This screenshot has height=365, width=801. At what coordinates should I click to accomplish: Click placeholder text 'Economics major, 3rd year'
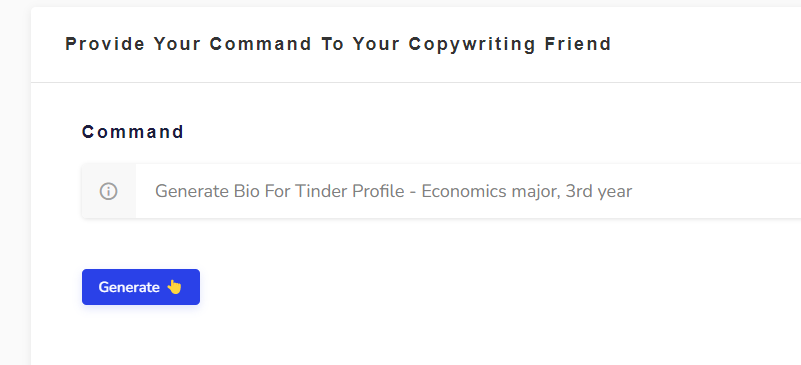coord(527,191)
